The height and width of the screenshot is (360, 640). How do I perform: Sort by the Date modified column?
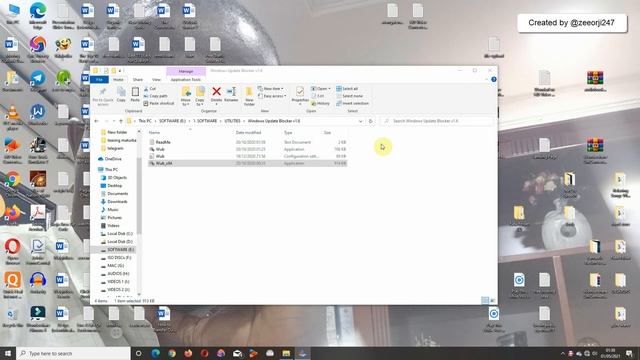pyautogui.click(x=248, y=133)
